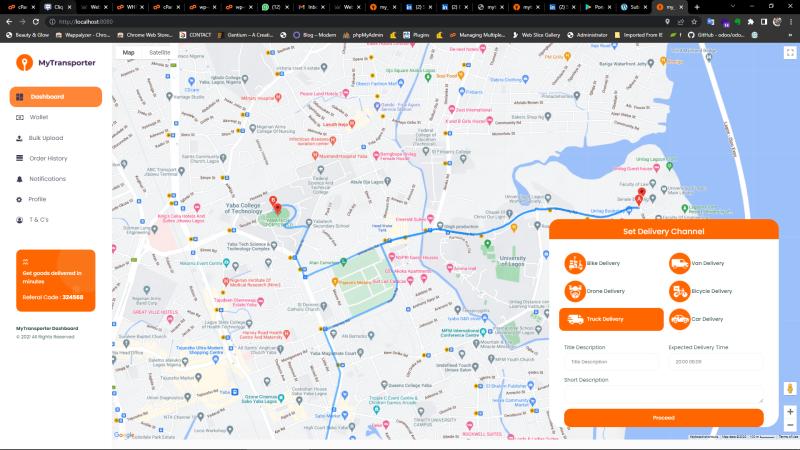Open the browser extensions puzzle icon

tap(751, 22)
